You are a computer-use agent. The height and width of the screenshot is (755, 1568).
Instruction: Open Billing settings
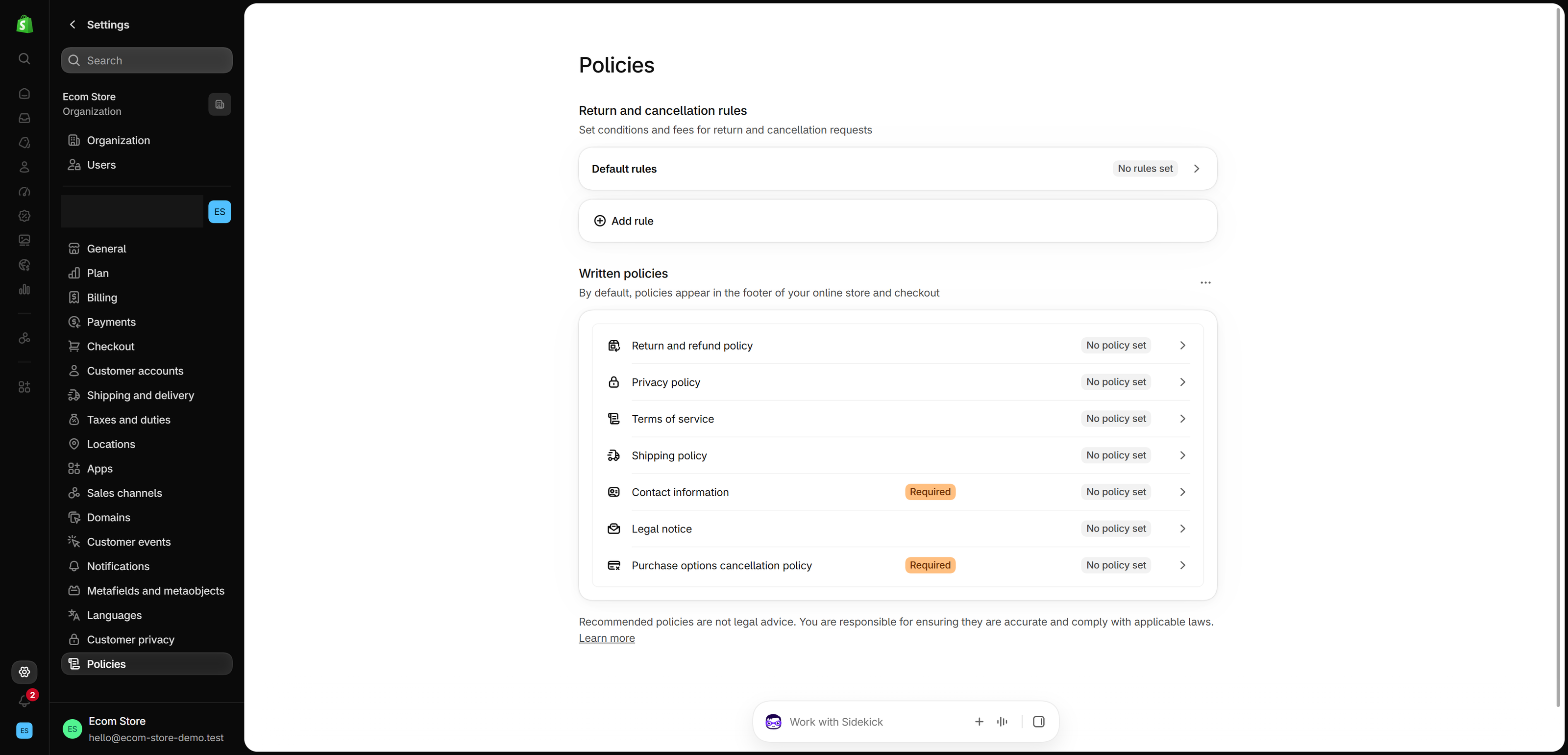point(147,297)
